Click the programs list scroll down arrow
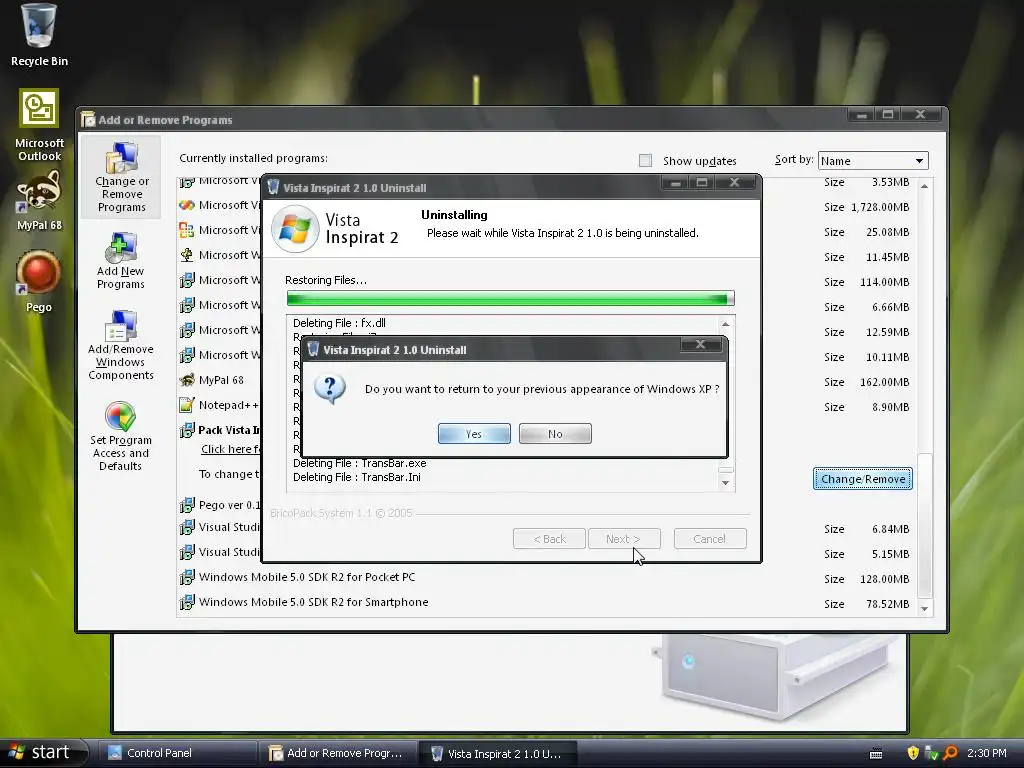The image size is (1024, 768). pyautogui.click(x=924, y=608)
